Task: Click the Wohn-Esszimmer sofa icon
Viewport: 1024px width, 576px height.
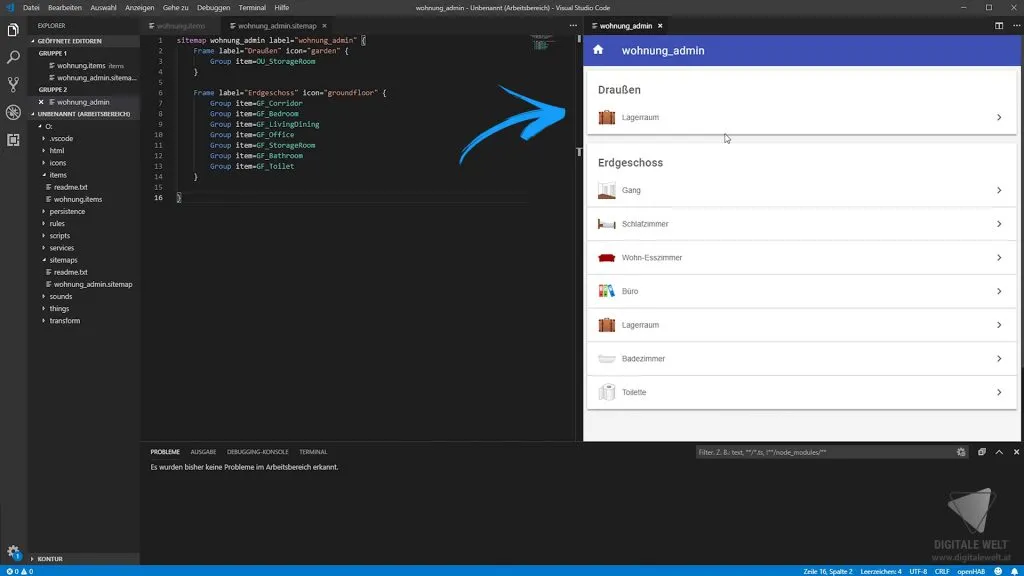Action: point(607,258)
